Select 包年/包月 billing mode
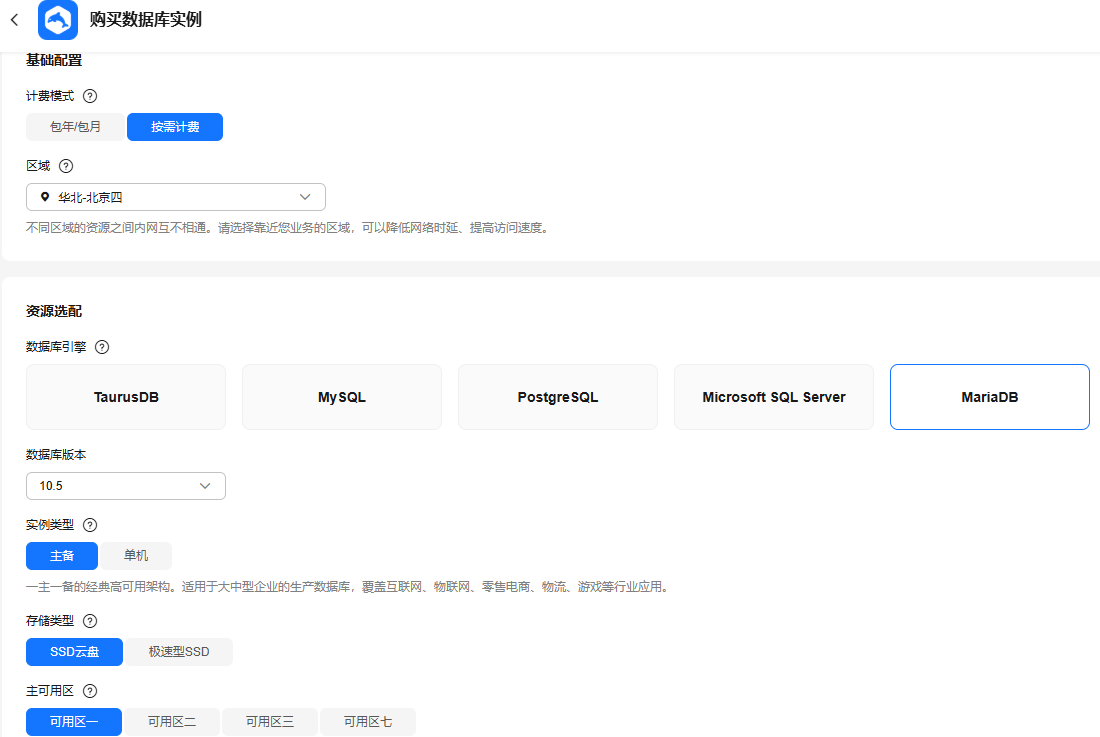 (x=76, y=127)
